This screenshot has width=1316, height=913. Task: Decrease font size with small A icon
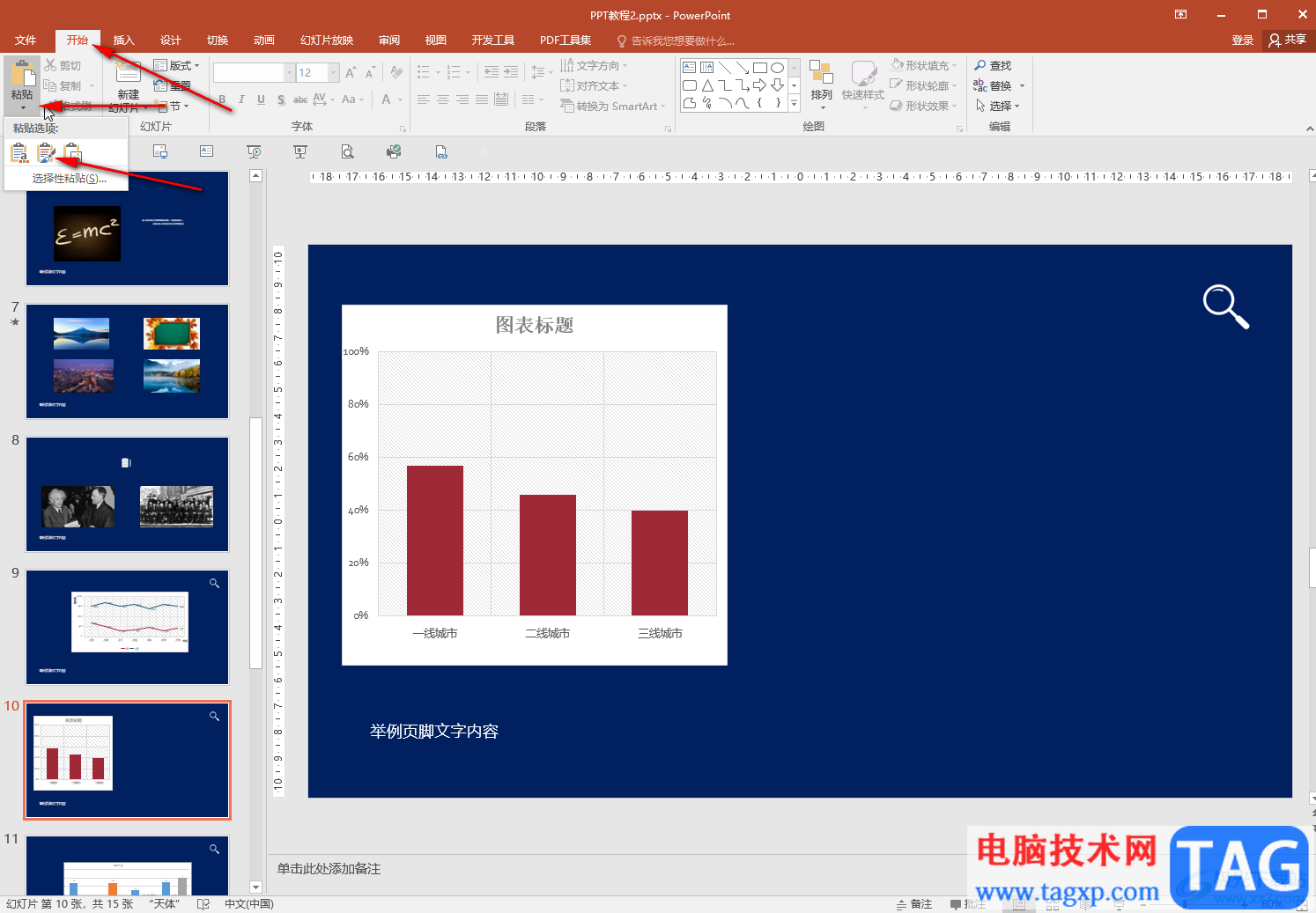[x=370, y=72]
